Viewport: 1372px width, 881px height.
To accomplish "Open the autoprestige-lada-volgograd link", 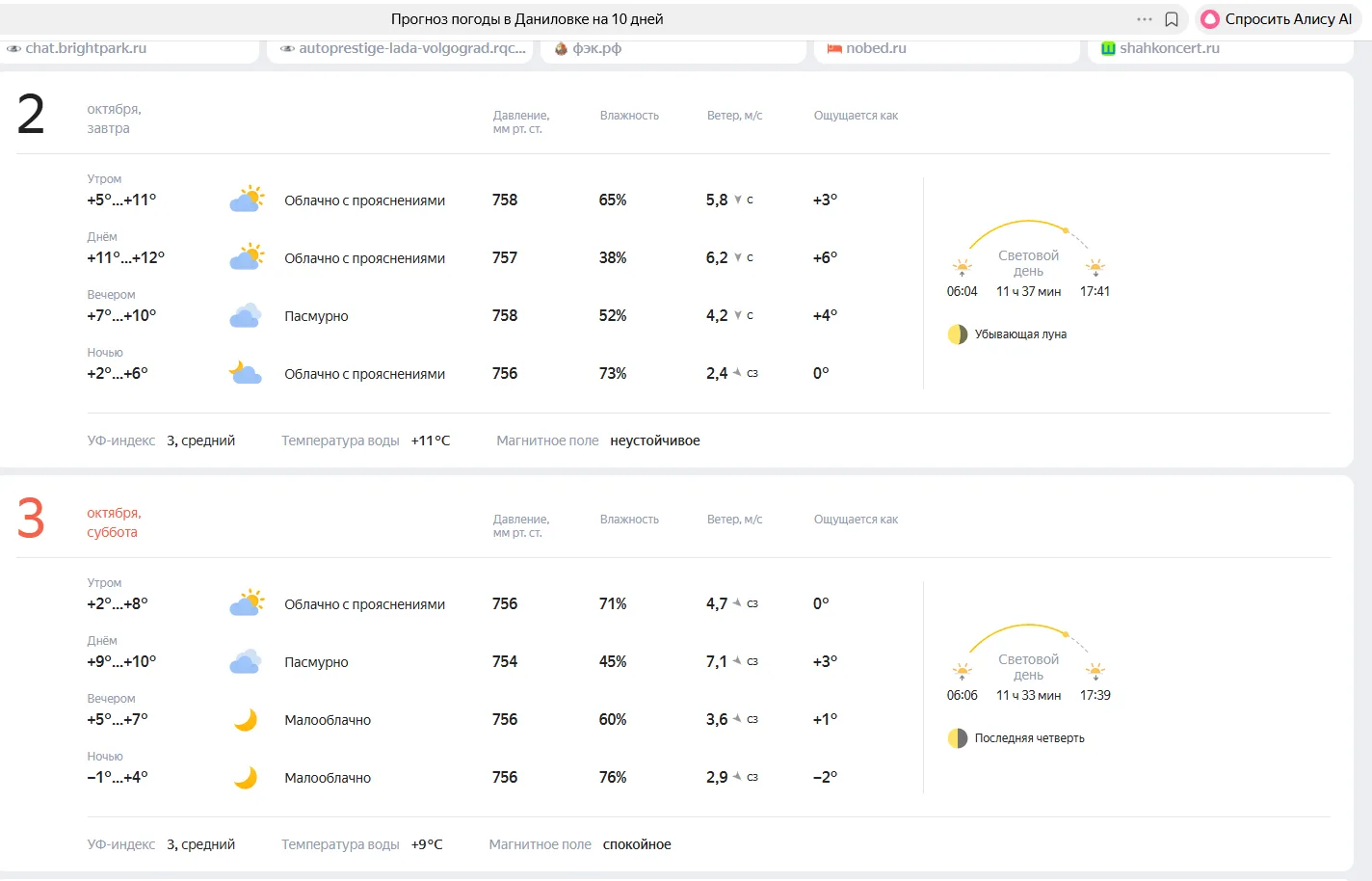I will 412,48.
